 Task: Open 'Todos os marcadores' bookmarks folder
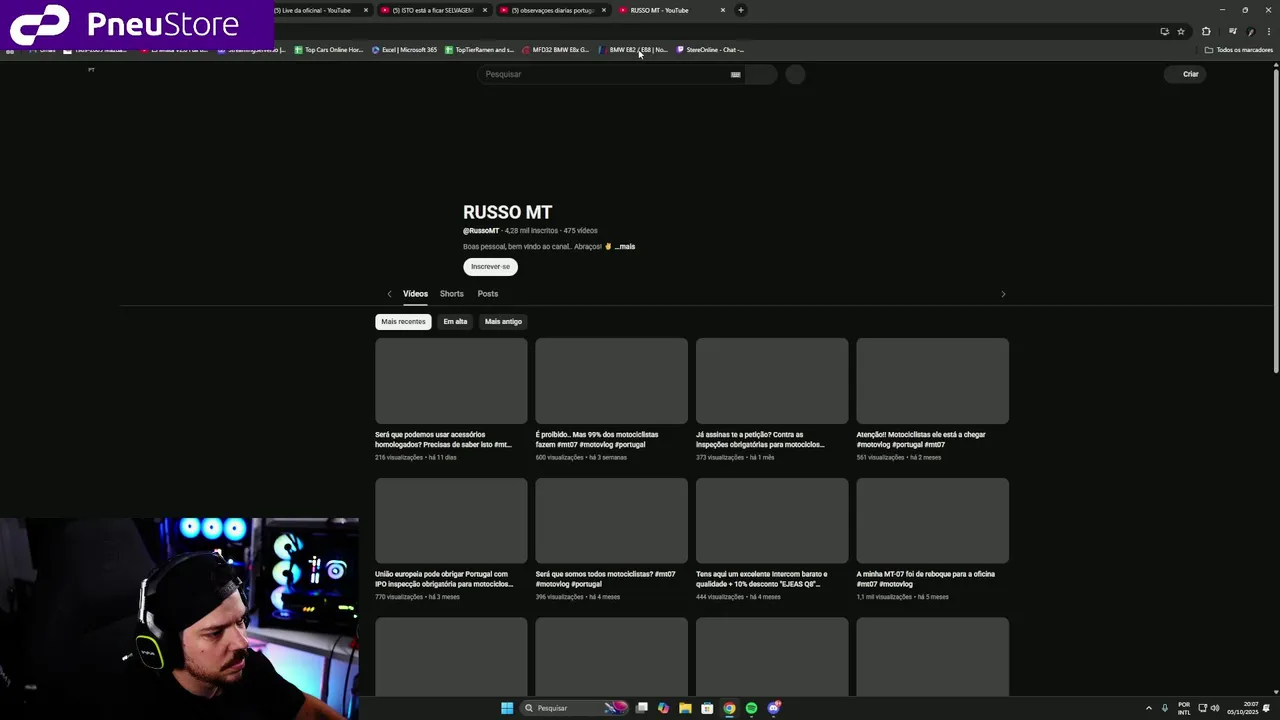[x=1238, y=50]
